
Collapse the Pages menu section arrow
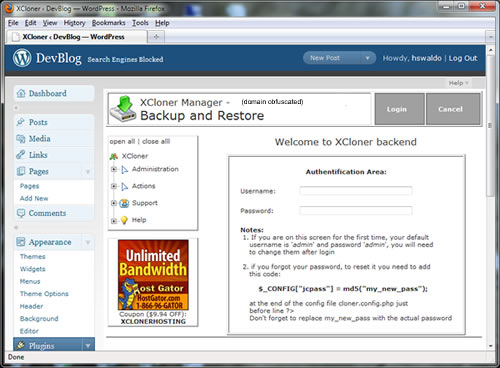click(x=88, y=172)
